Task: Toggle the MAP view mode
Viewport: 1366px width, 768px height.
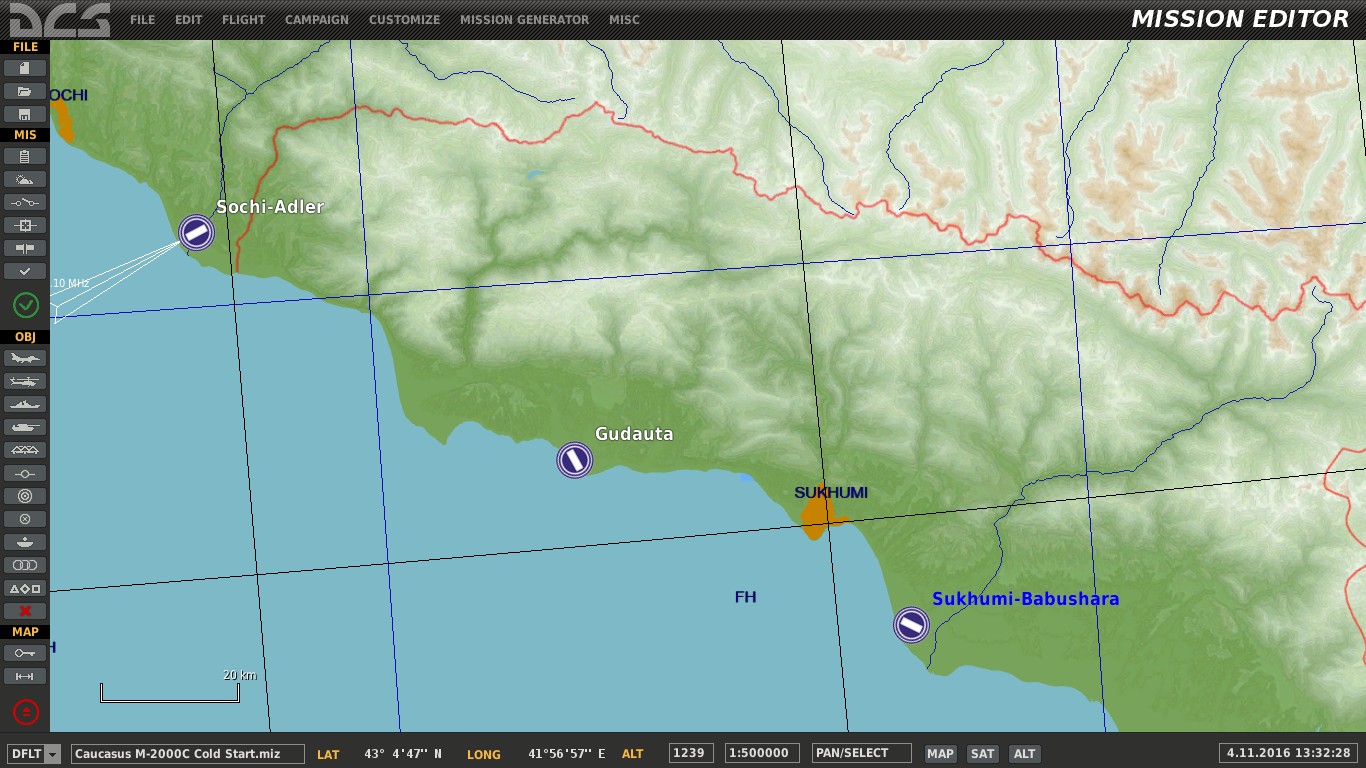Action: click(x=940, y=754)
